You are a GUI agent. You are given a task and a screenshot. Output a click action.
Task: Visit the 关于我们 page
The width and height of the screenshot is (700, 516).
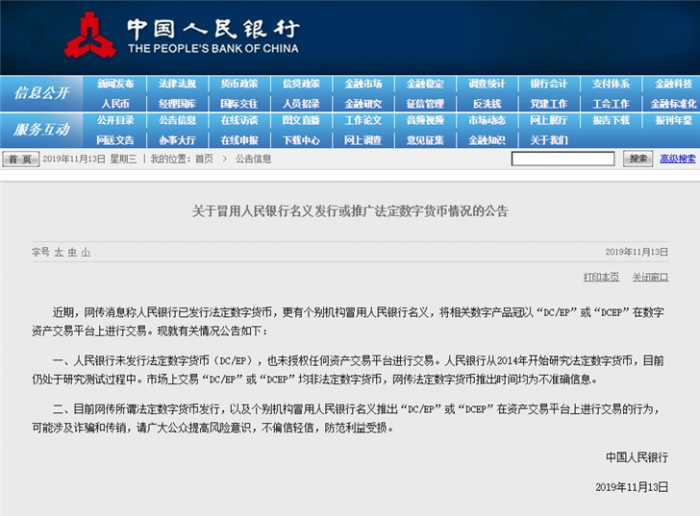coord(549,140)
